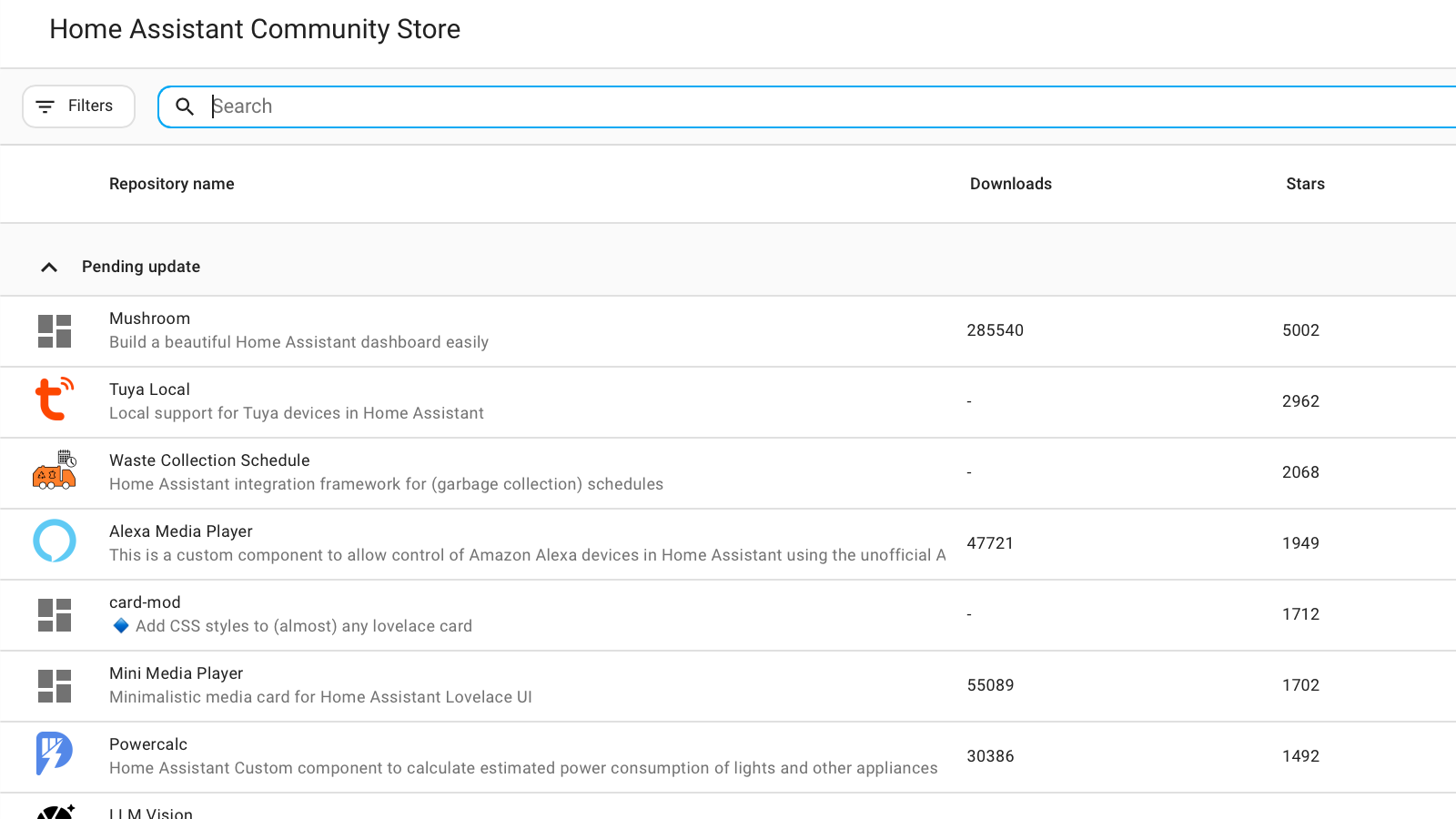Viewport: 1456px width, 819px height.
Task: Click the Home Assistant Community Store title
Action: click(x=255, y=29)
